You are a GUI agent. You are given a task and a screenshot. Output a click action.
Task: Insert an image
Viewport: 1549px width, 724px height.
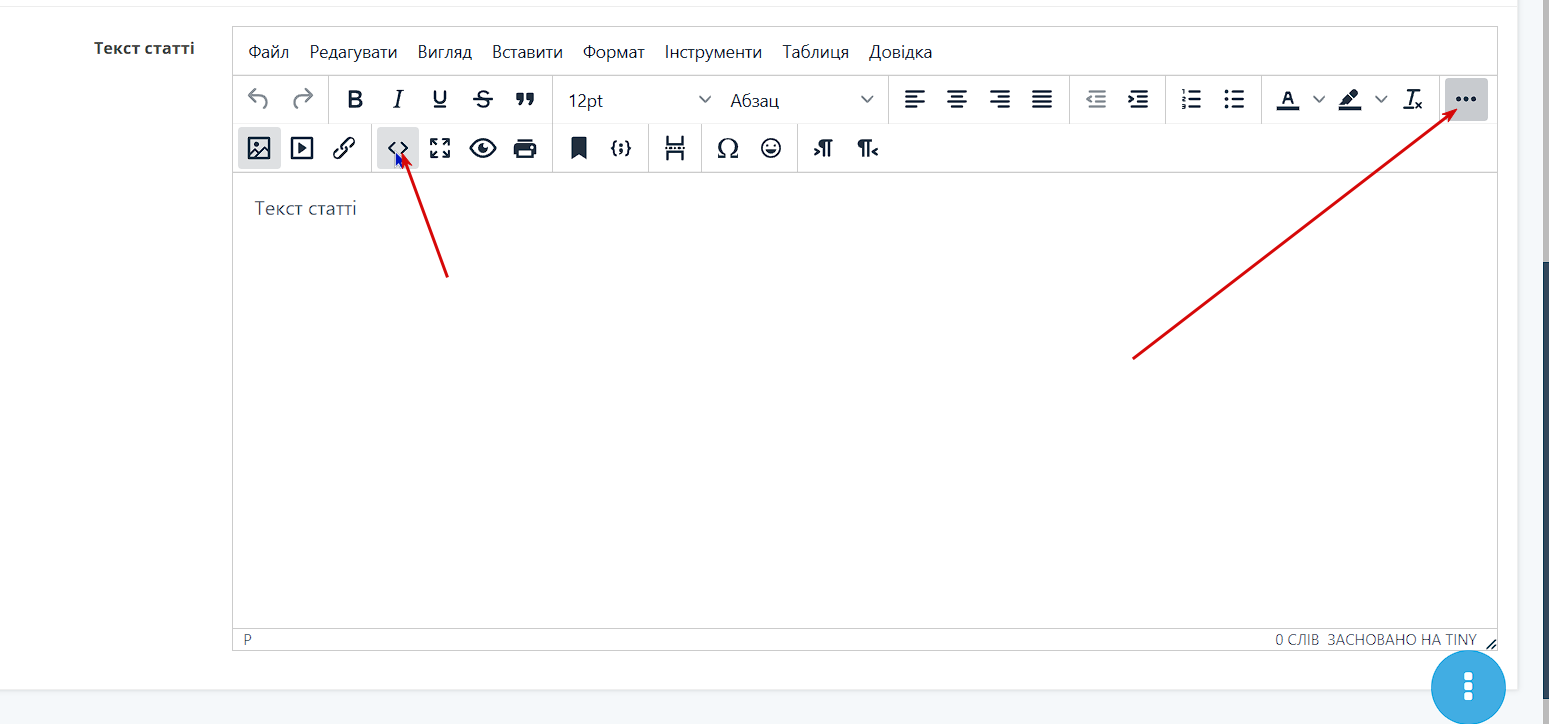pyautogui.click(x=259, y=148)
